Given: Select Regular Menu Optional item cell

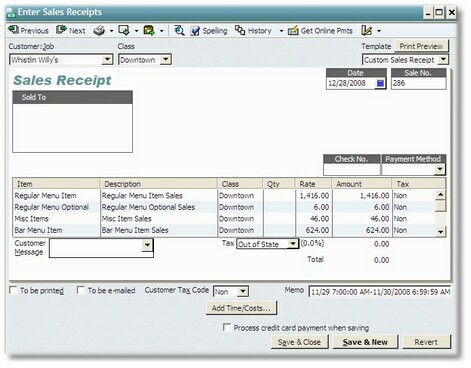Looking at the screenshot, I should point(56,207).
